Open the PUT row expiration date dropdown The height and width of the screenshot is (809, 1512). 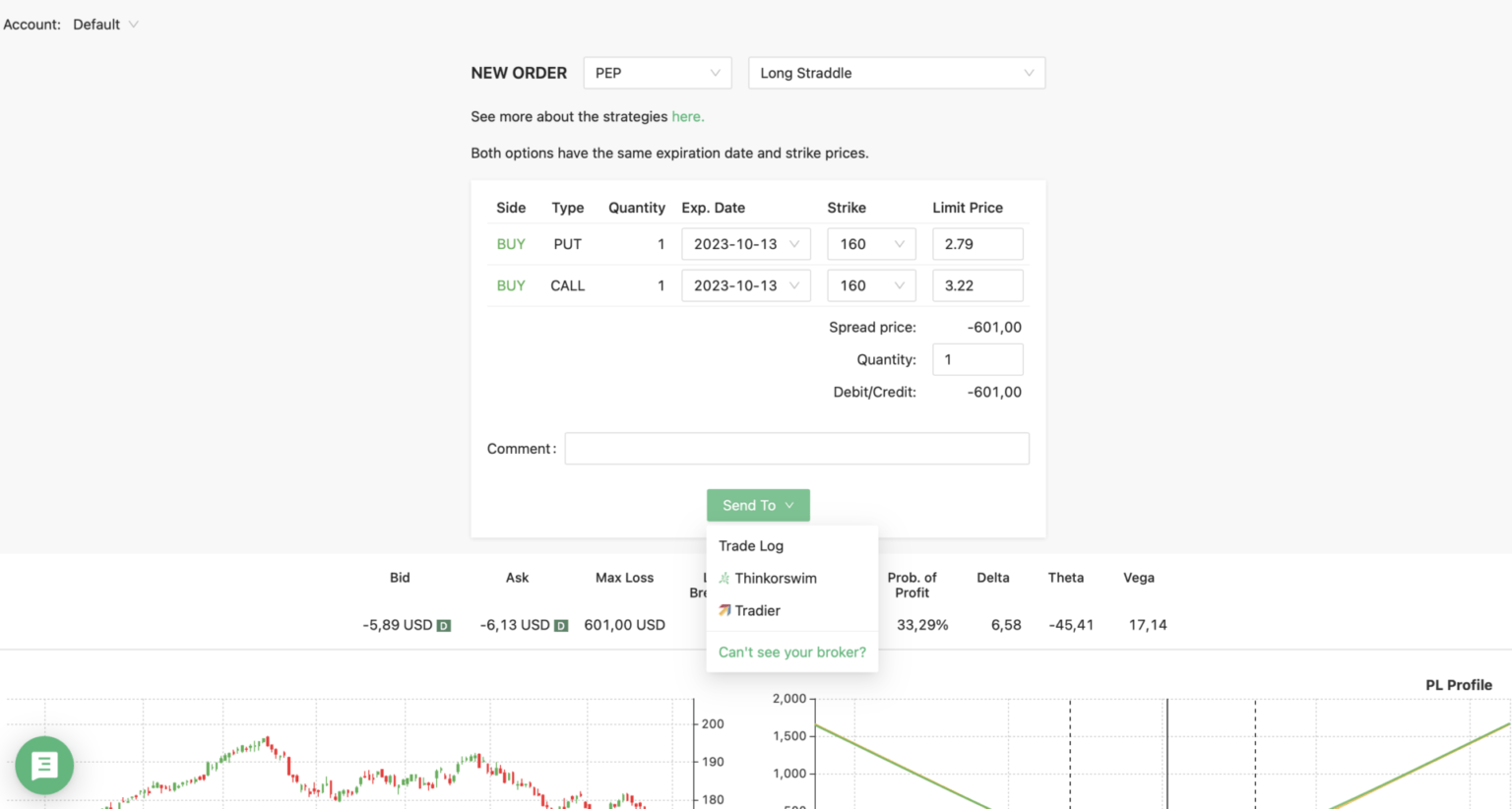(x=746, y=244)
